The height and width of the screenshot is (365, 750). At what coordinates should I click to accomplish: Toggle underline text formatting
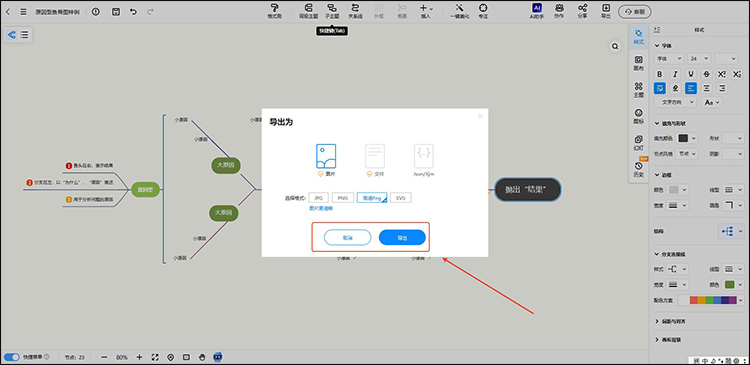(691, 74)
